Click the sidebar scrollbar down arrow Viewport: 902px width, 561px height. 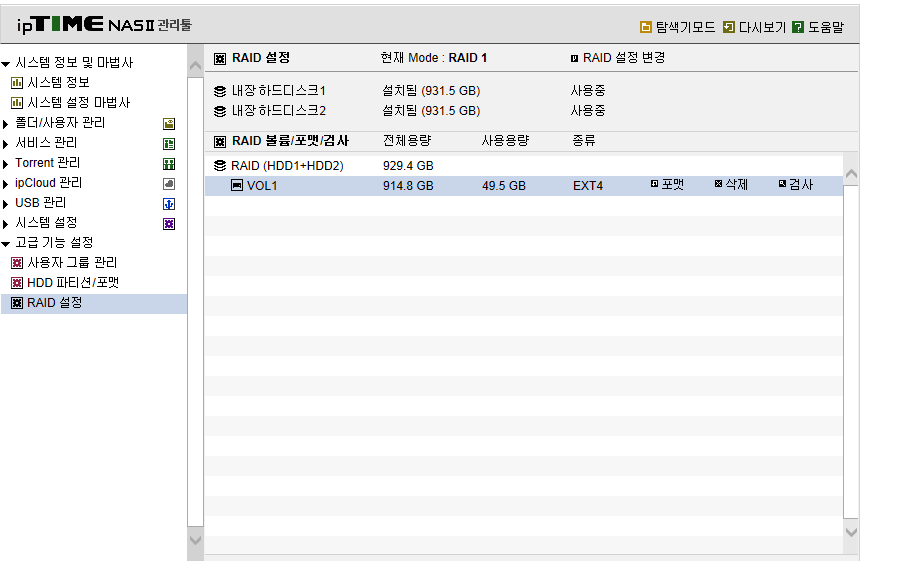(x=196, y=540)
